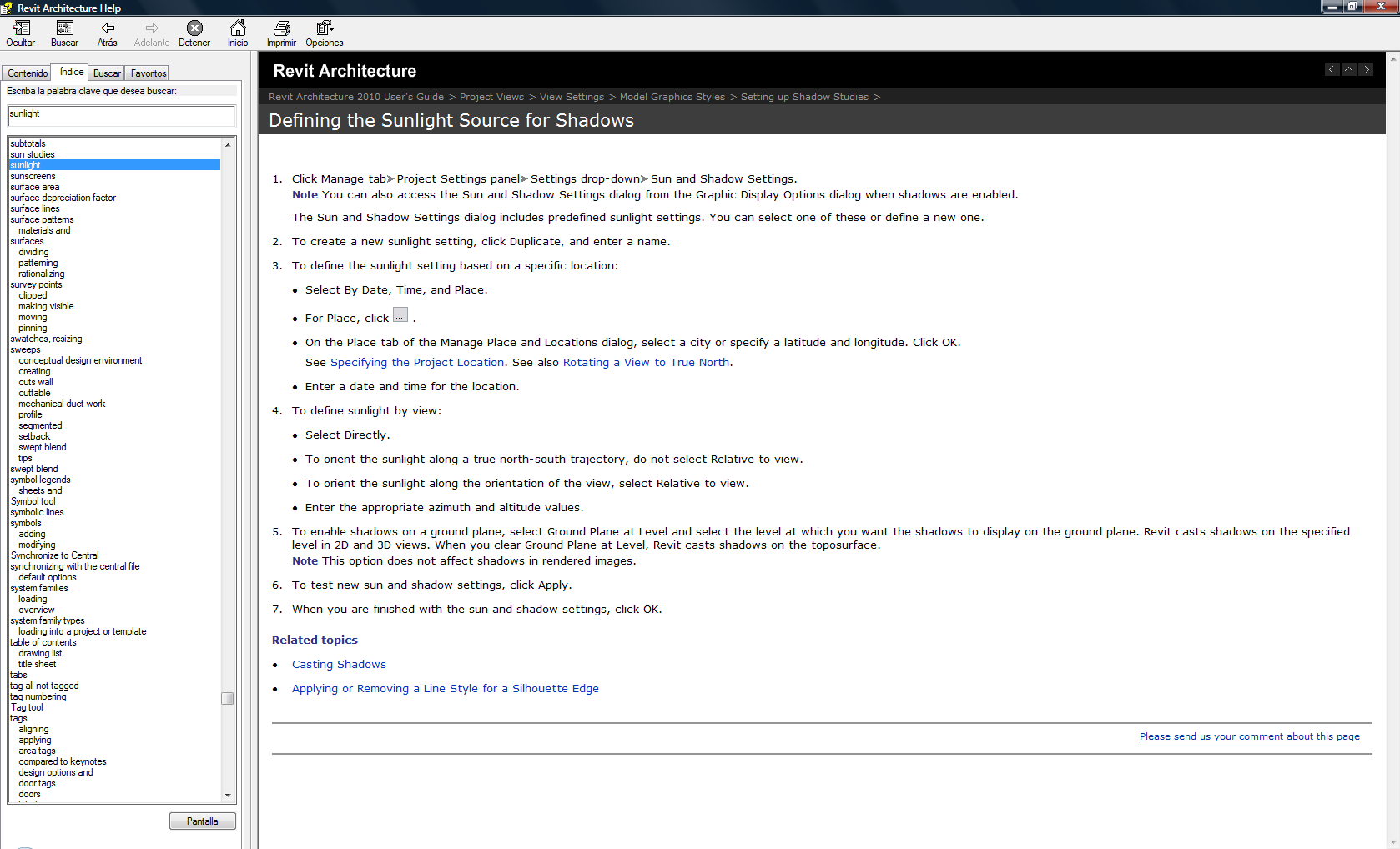This screenshot has width=1400, height=849.
Task: Select the 'default options' index entry
Action: [x=48, y=577]
